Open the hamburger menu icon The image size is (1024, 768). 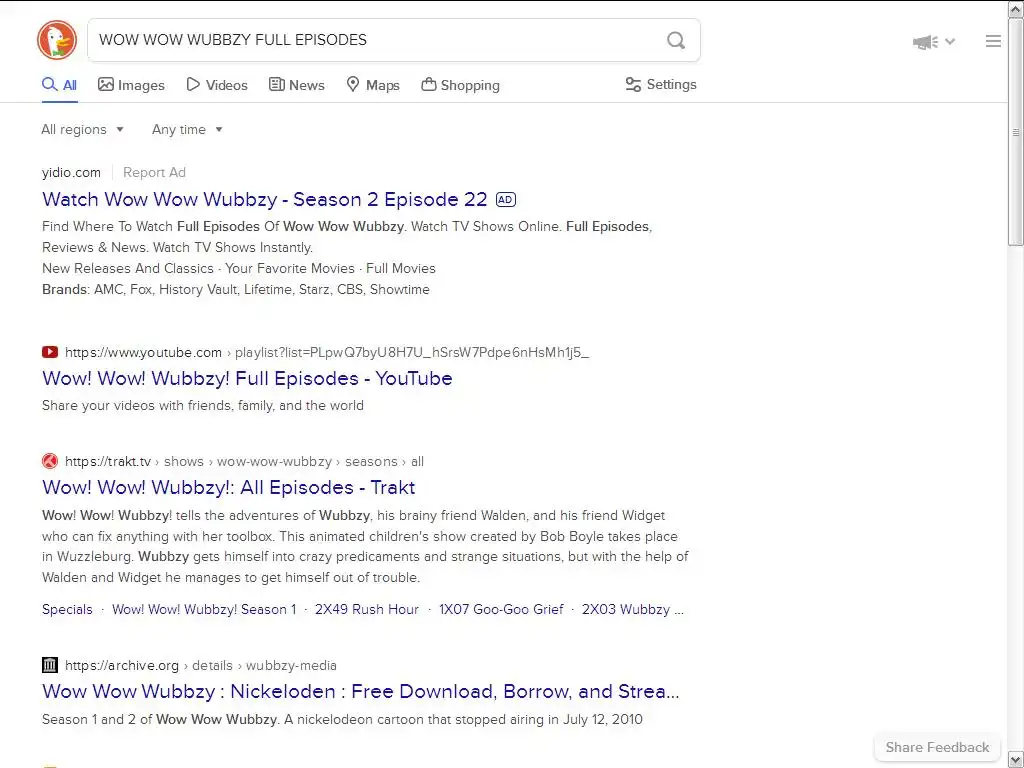993,41
